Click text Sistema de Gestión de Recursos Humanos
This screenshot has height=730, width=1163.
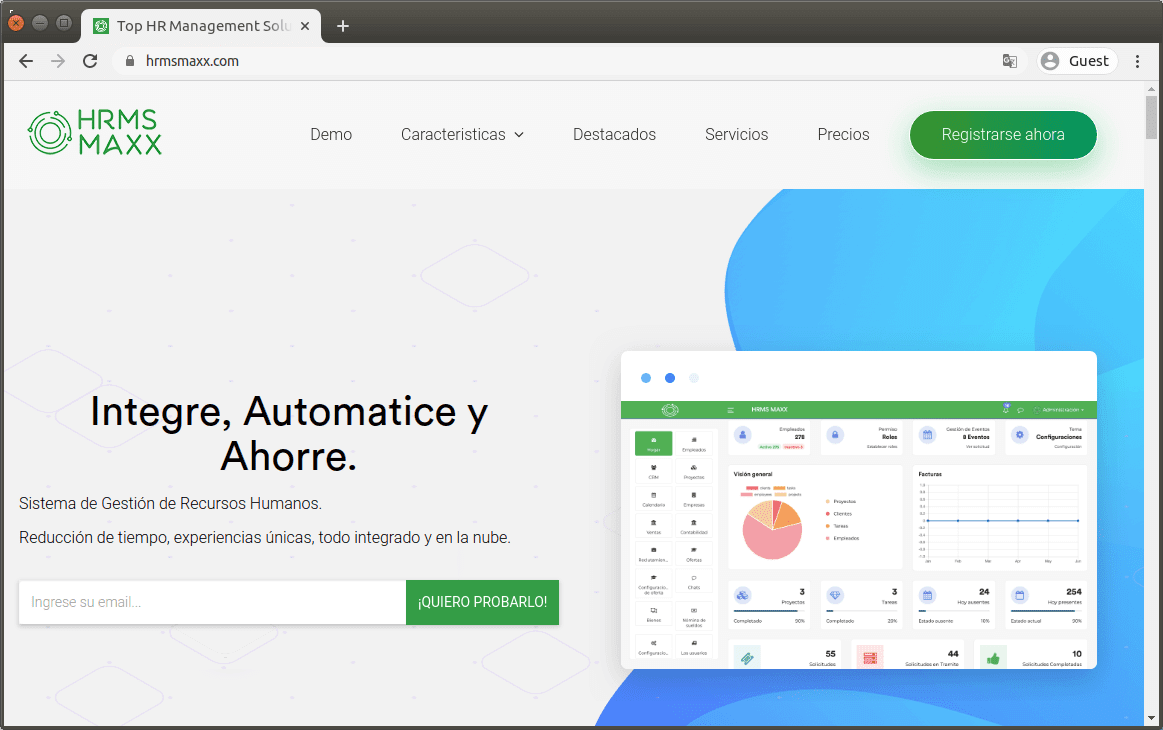170,504
